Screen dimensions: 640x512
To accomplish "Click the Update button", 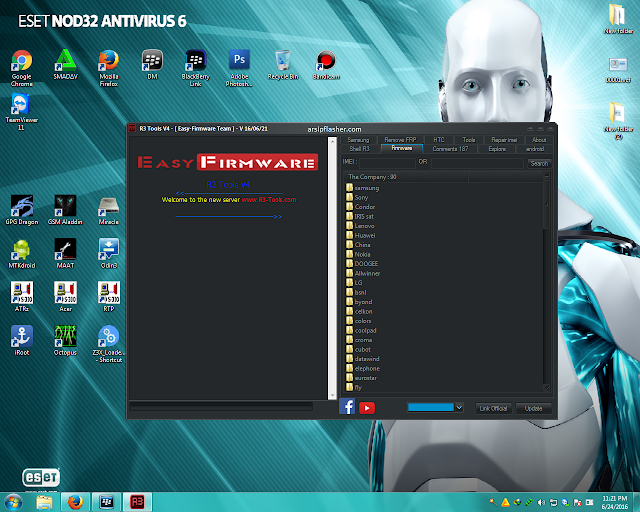I will [x=533, y=408].
